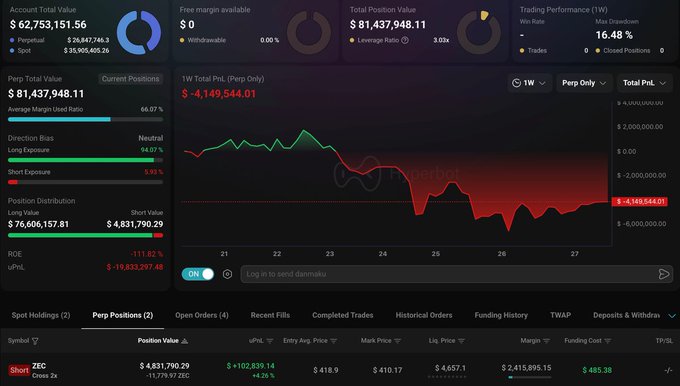Click the $-19,833,297.48 uPnL value
This screenshot has height=386, width=680.
coord(135,267)
